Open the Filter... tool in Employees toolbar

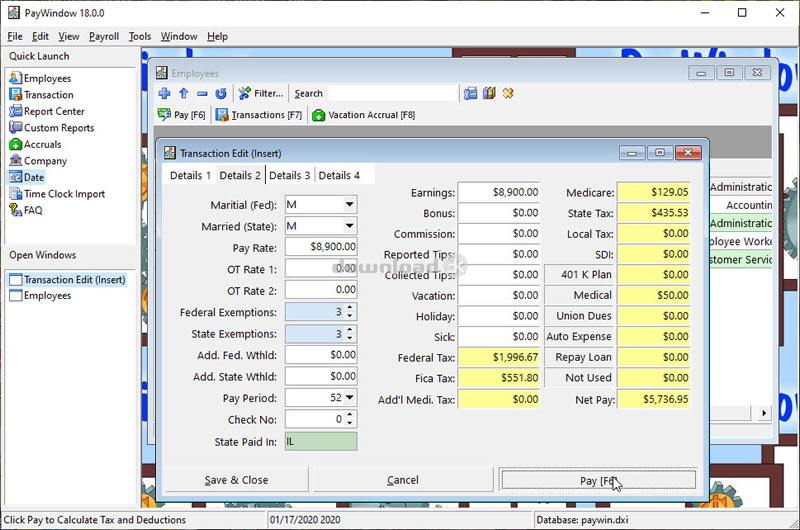261,93
